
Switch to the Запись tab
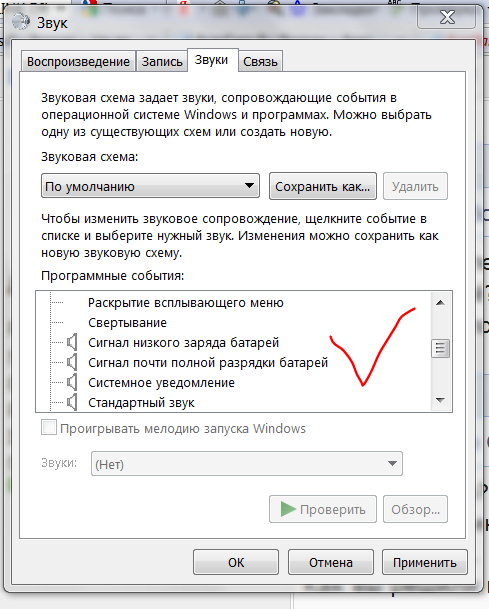click(x=162, y=61)
